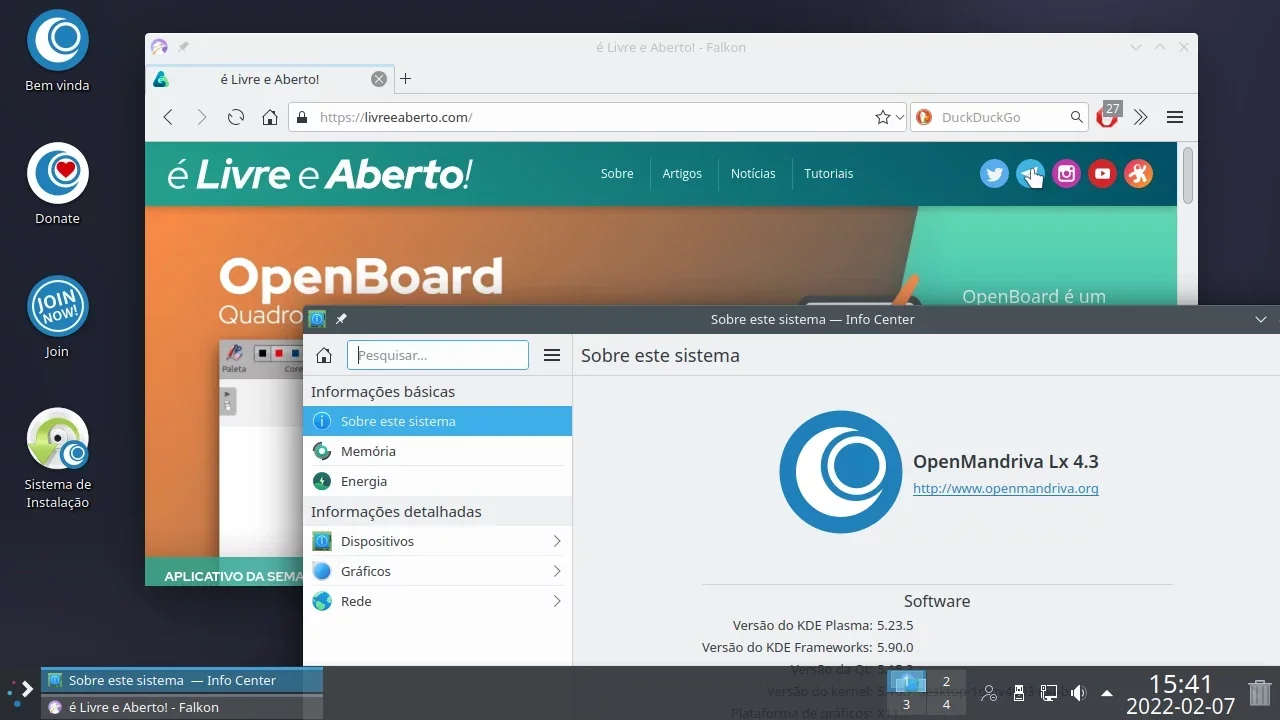The image size is (1280, 720).
Task: Close the é Livre e Aberto! tab
Action: (x=379, y=79)
